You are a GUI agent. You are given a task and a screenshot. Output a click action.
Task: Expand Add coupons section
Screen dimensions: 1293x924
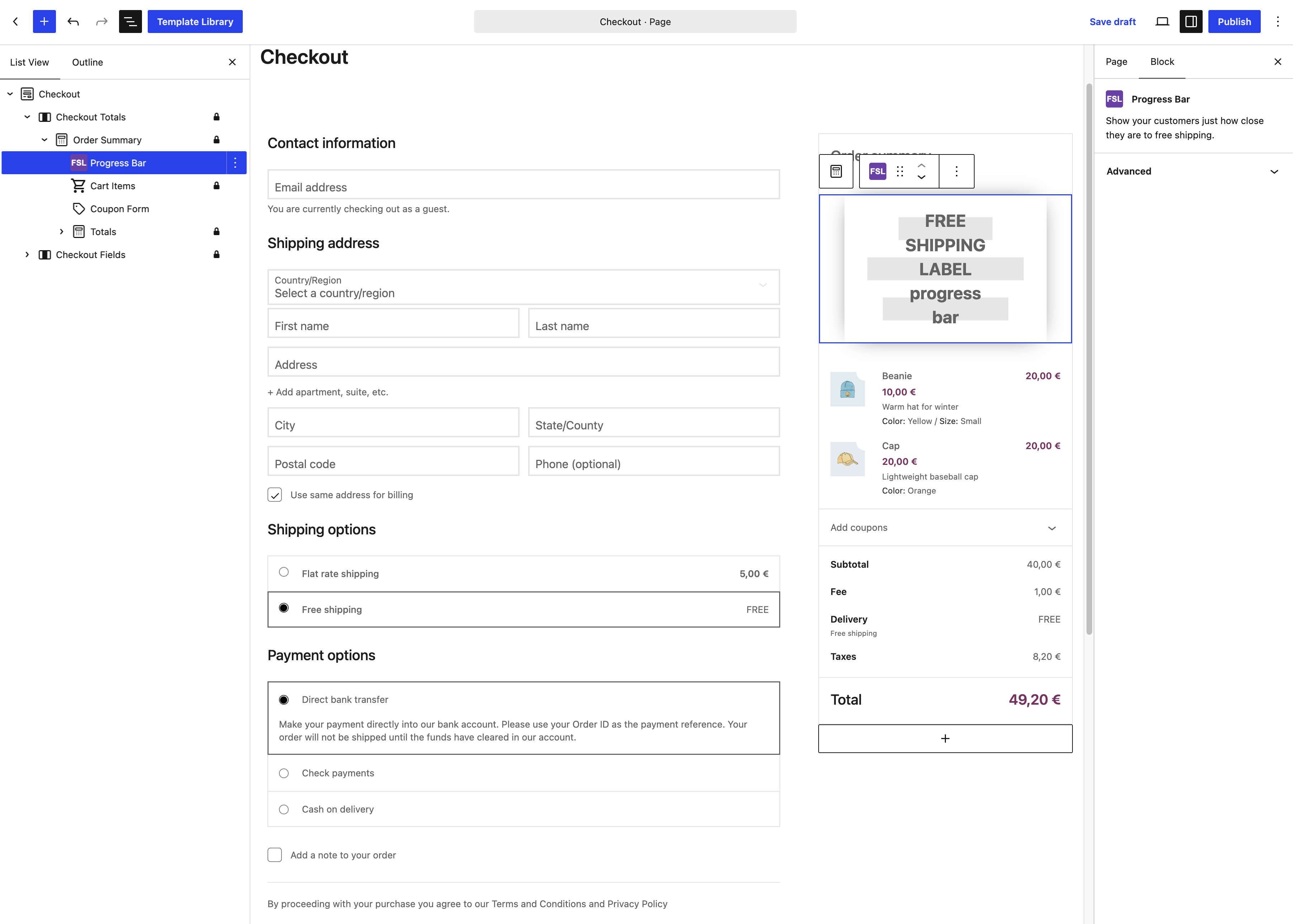(x=945, y=528)
